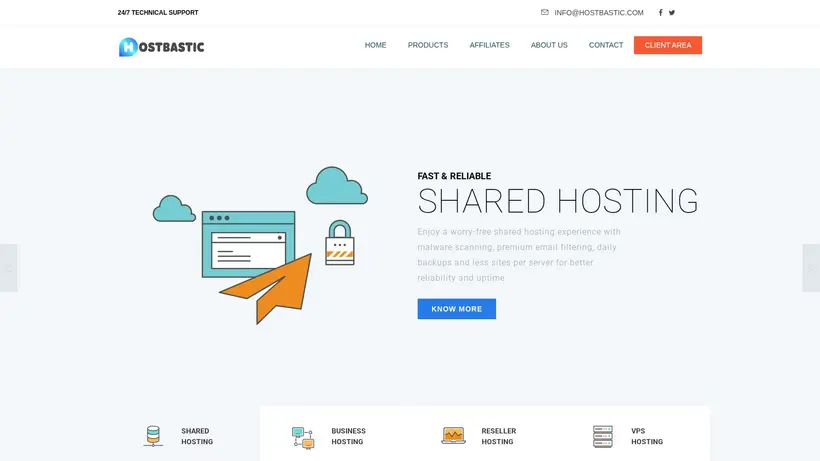
Task: Open the Products menu item
Action: 428,45
